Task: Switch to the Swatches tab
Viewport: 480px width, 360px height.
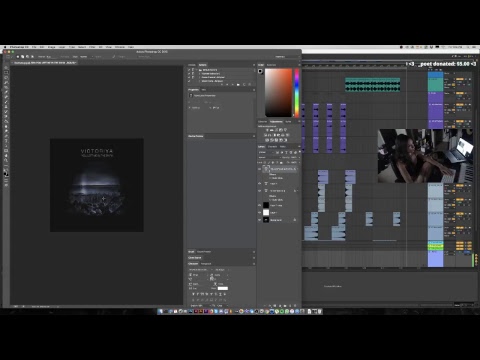Action: [271, 65]
